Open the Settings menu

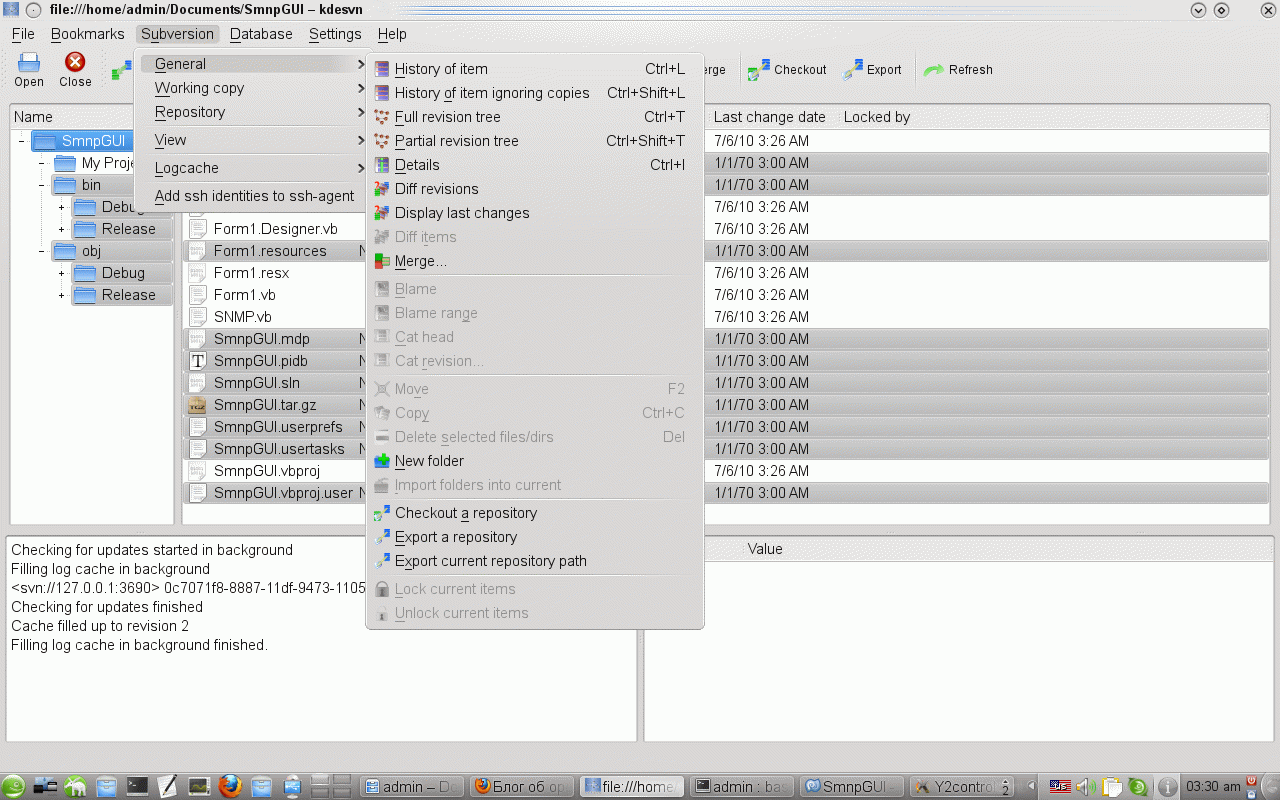click(335, 34)
